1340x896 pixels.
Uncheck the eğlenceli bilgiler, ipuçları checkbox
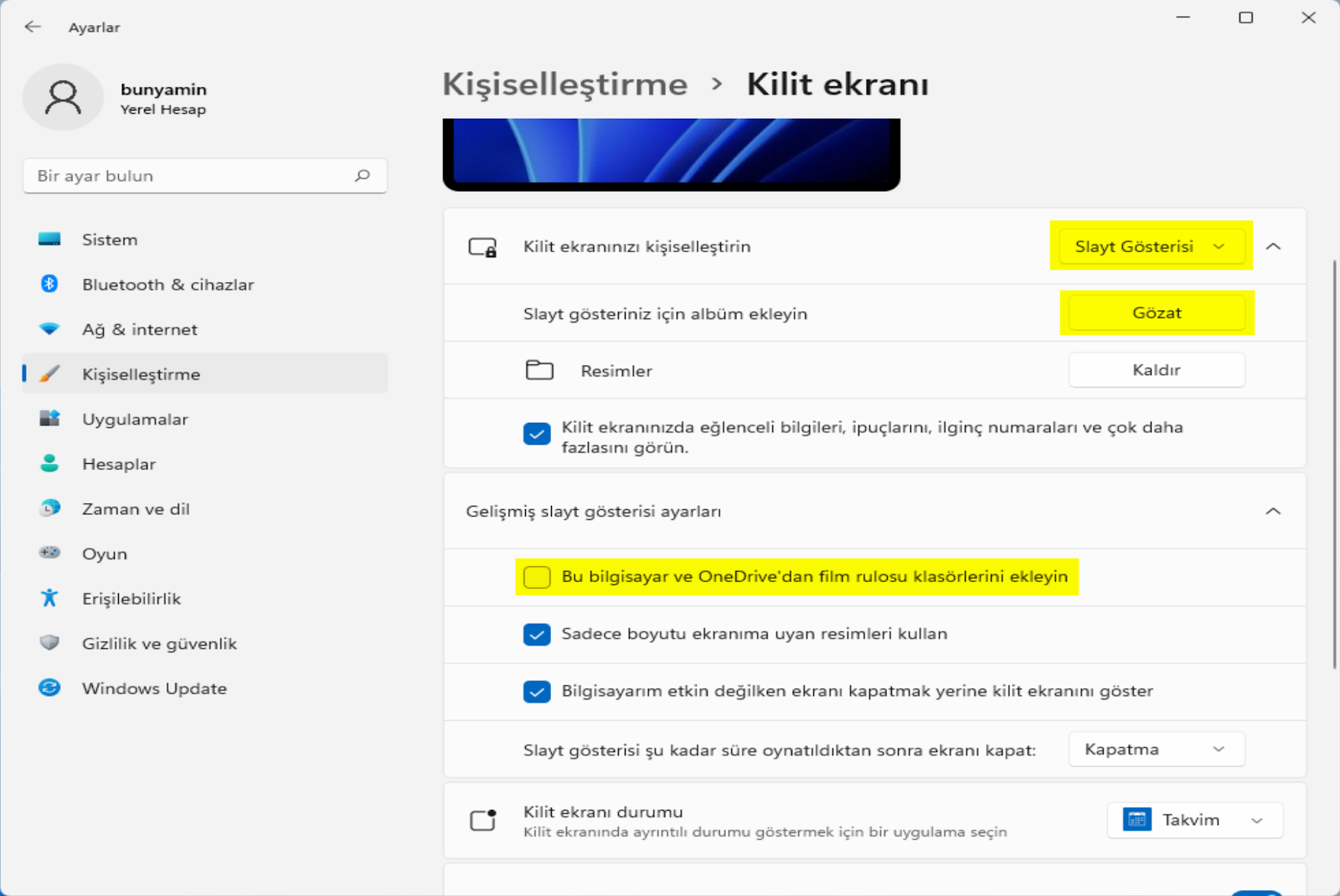[537, 434]
